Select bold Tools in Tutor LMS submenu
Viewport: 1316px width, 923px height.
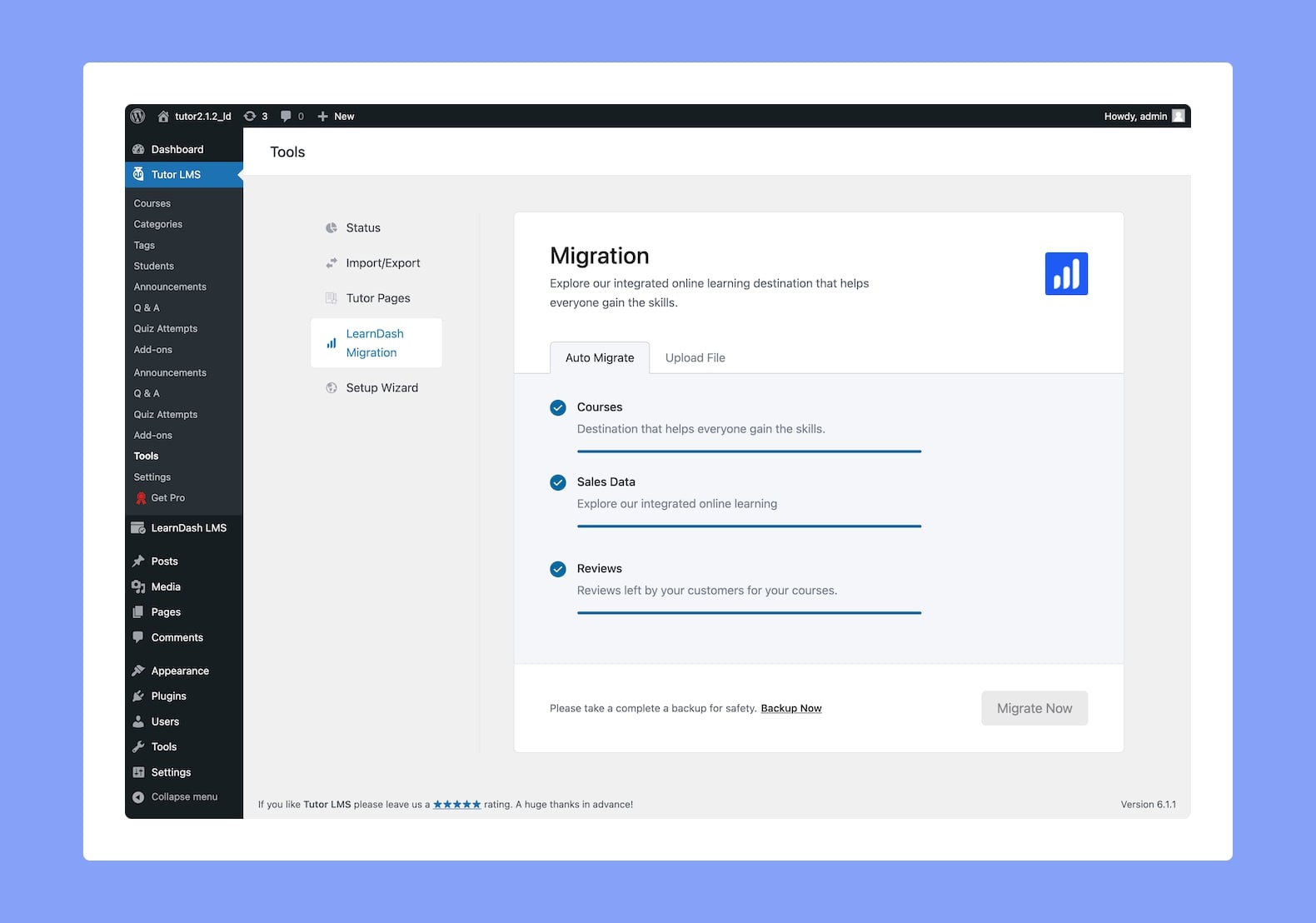[146, 456]
